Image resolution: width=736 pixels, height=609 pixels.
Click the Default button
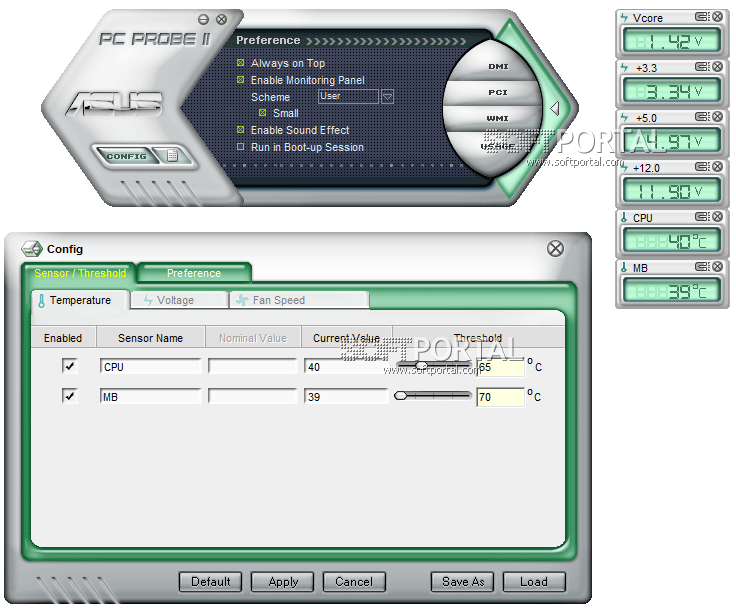[210, 582]
